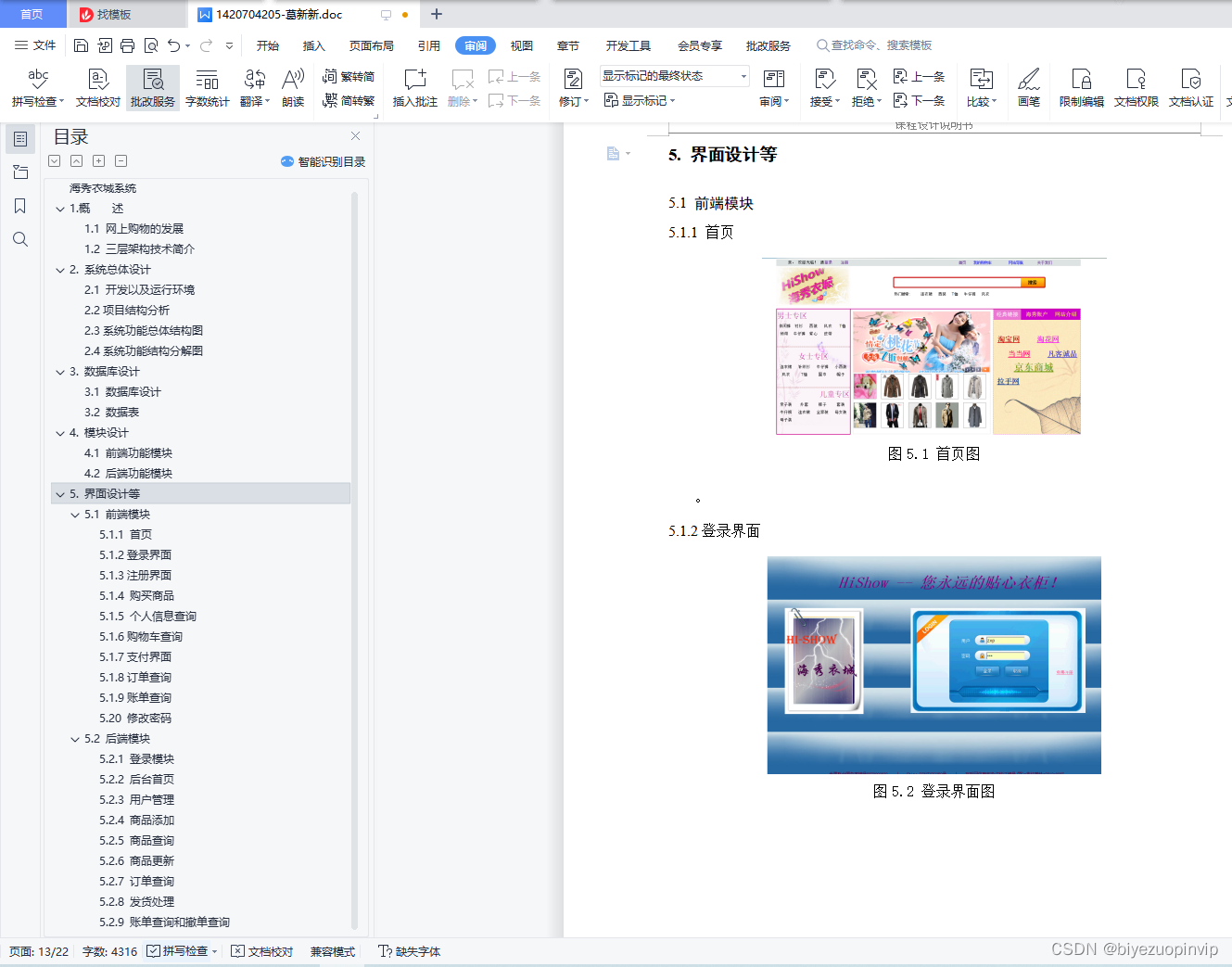1232x967 pixels.
Task: Click the 查找命令、搜索模板 search field
Action: pyautogui.click(x=876, y=45)
